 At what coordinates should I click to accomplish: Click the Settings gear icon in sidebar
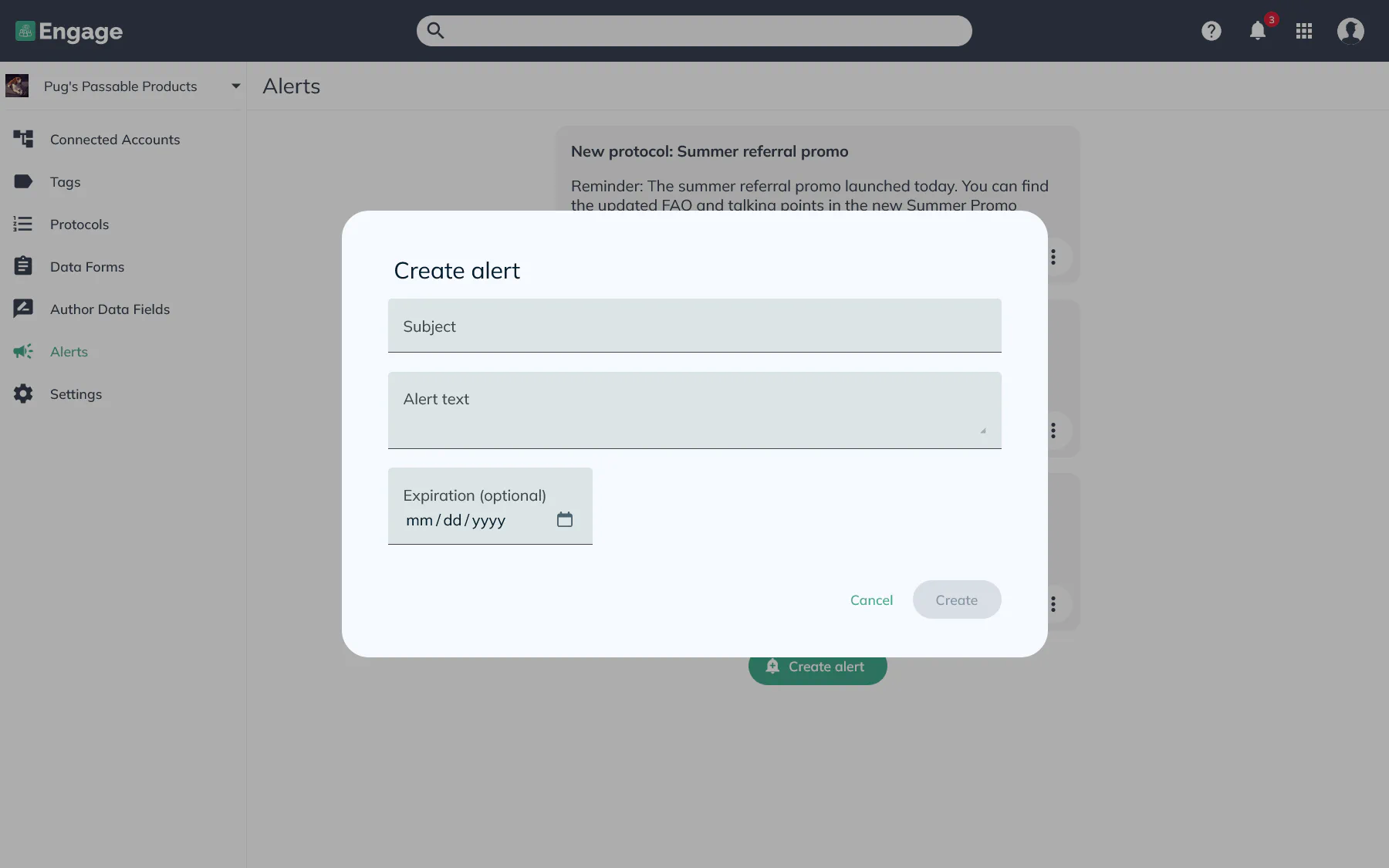23,393
